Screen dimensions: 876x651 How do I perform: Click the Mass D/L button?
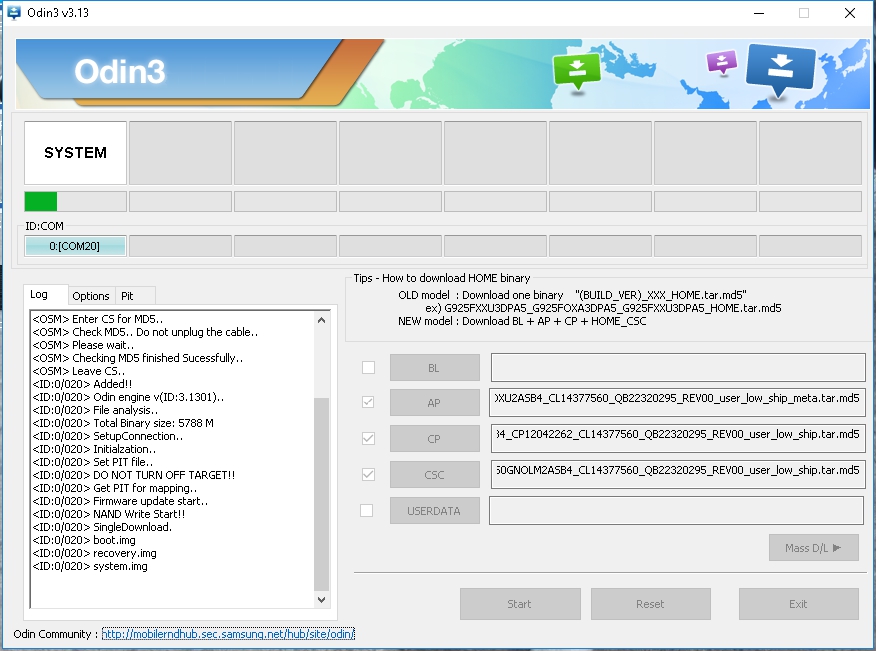(x=813, y=548)
